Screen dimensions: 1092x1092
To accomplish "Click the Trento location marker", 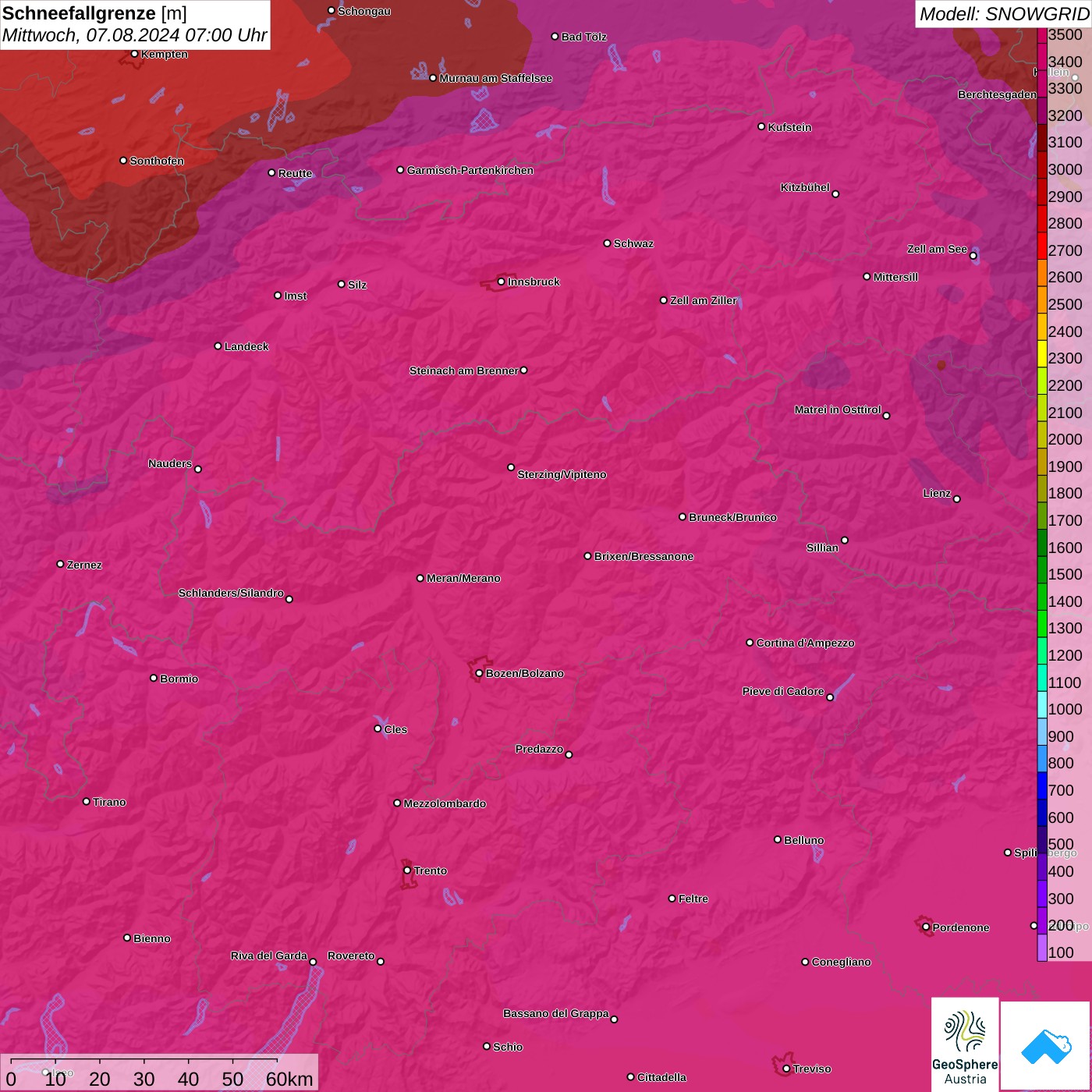I will point(407,870).
